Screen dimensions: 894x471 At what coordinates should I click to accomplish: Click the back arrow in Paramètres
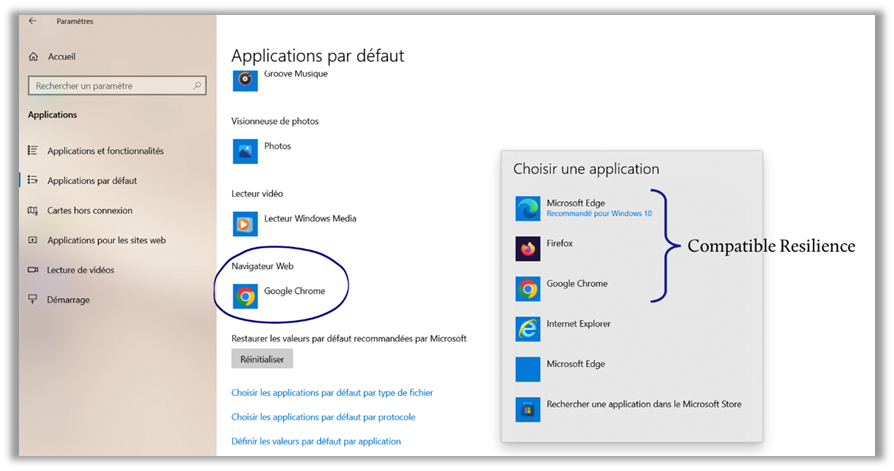pos(32,20)
